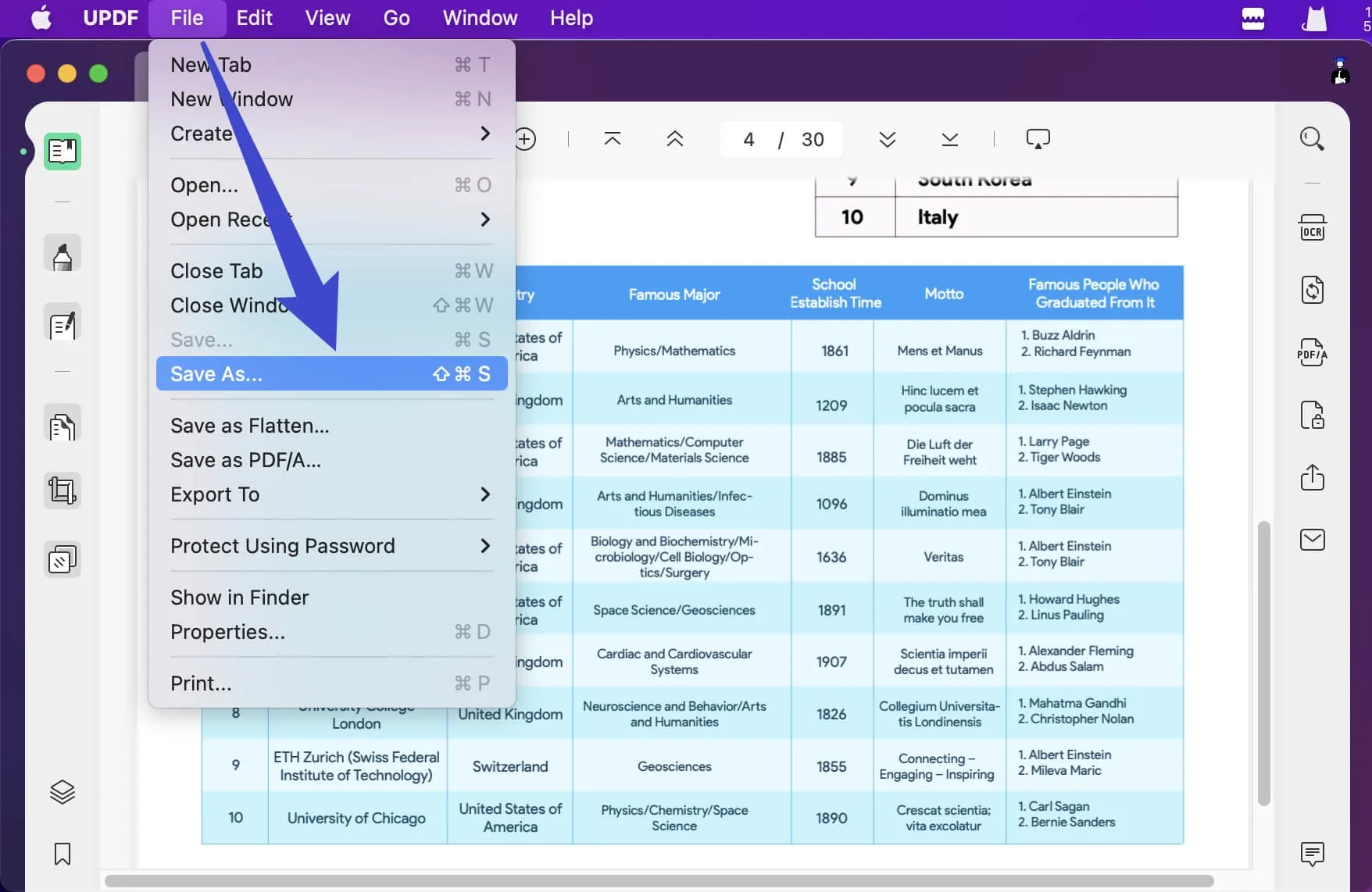
Task: Open the Watermark and background tool
Action: coord(63,559)
